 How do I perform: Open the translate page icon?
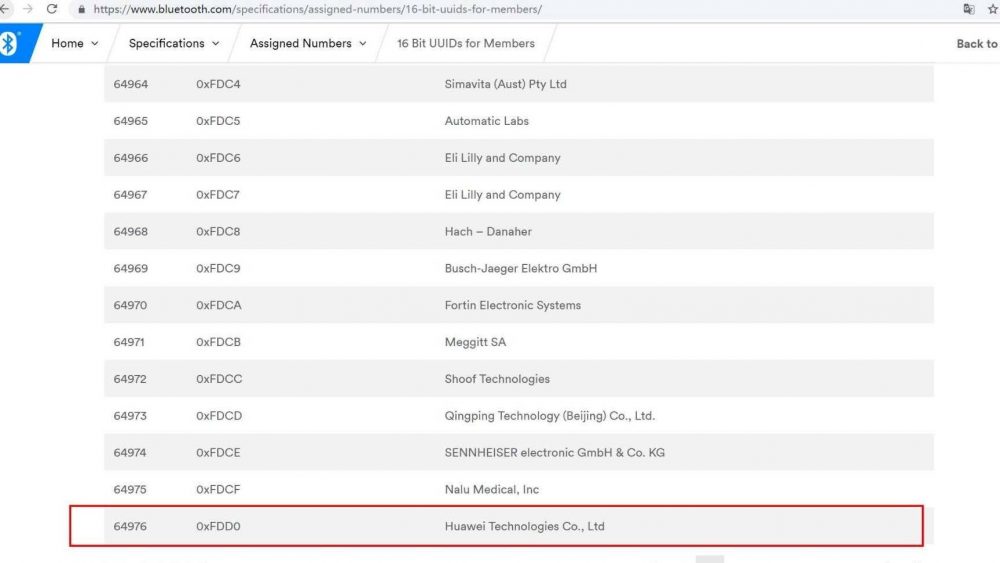[968, 9]
